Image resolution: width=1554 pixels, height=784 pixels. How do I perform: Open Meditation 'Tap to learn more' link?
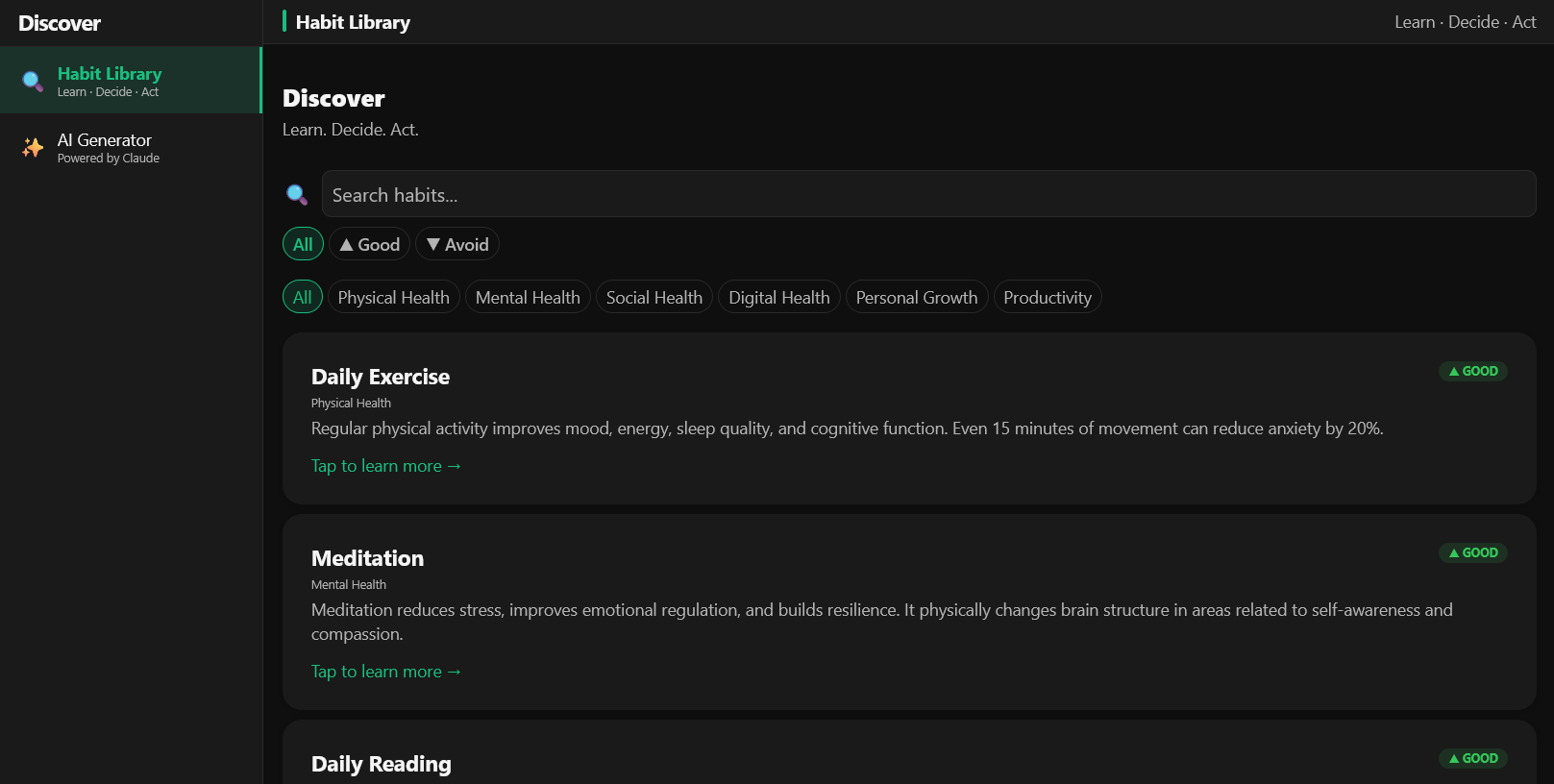click(386, 672)
